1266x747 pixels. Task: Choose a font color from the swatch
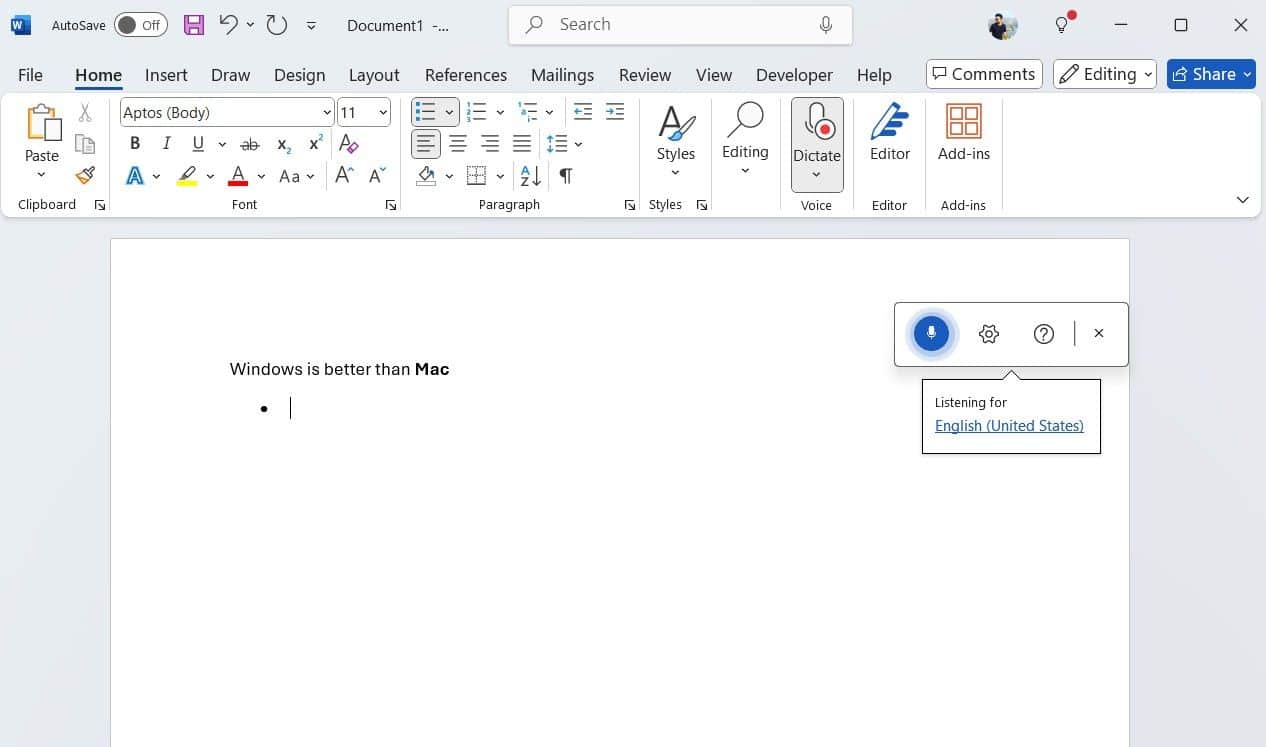pos(238,176)
